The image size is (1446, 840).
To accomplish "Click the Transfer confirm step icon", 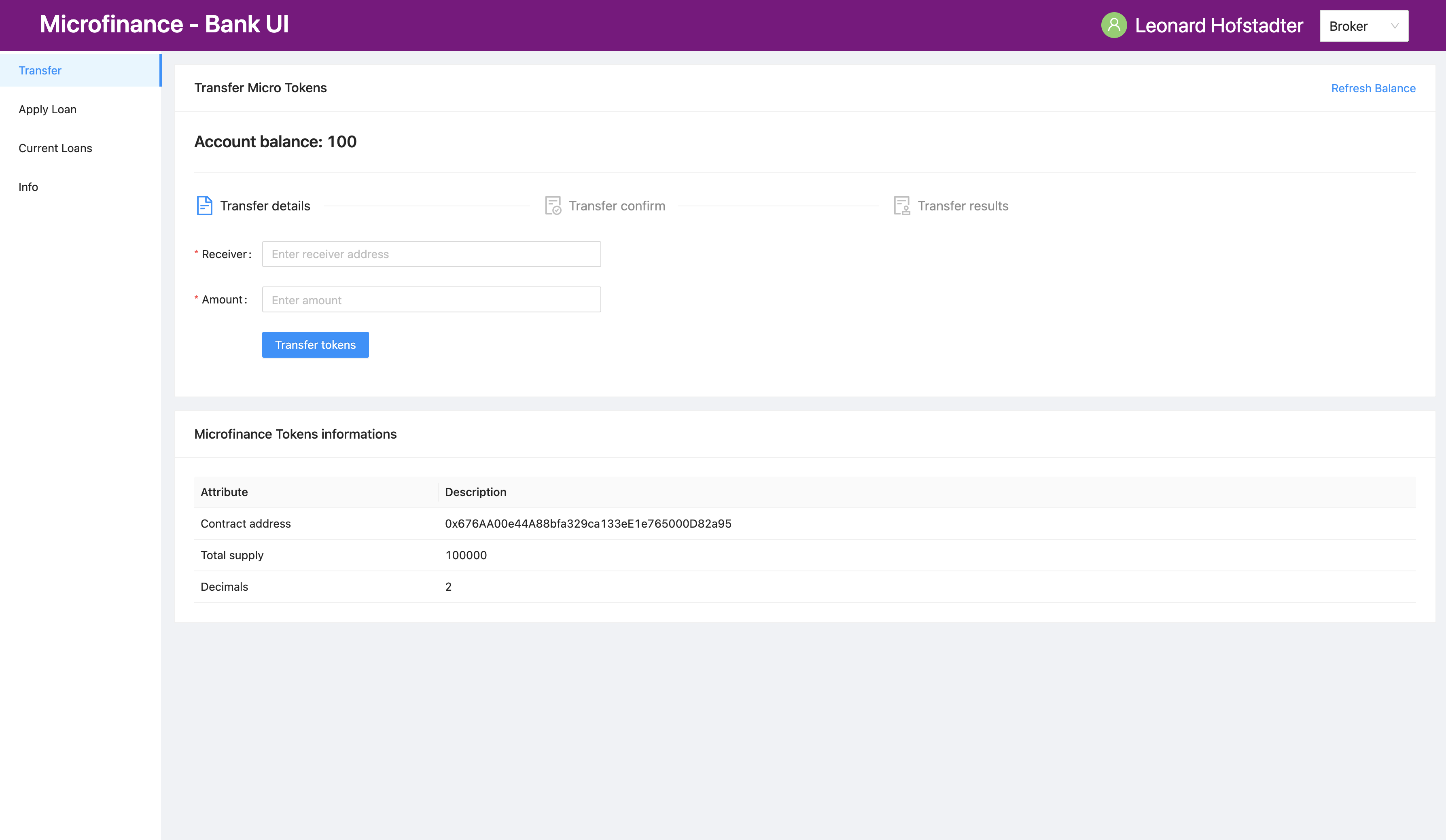I will tap(553, 206).
